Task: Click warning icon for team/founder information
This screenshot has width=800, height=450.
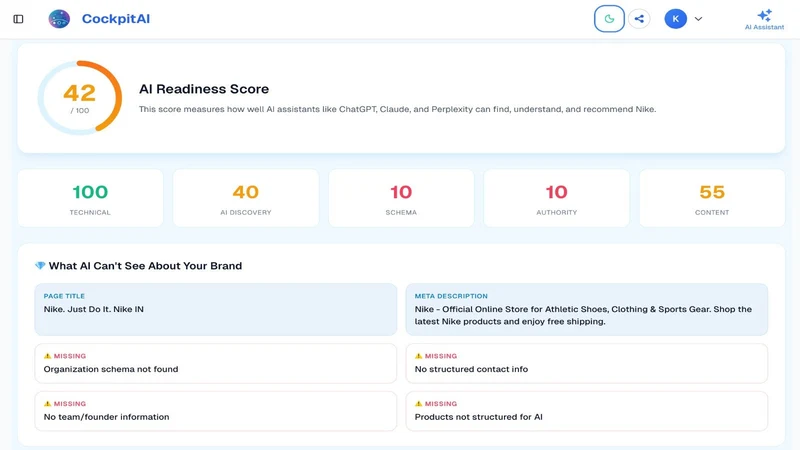Action: coord(47,404)
